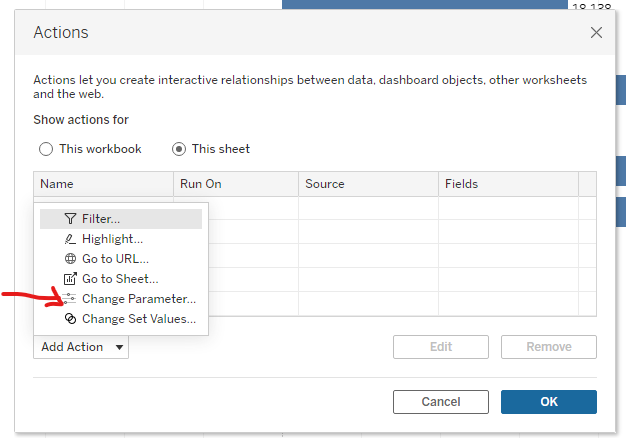The image size is (626, 438).
Task: Click the Highlight marker icon
Action: (x=70, y=239)
